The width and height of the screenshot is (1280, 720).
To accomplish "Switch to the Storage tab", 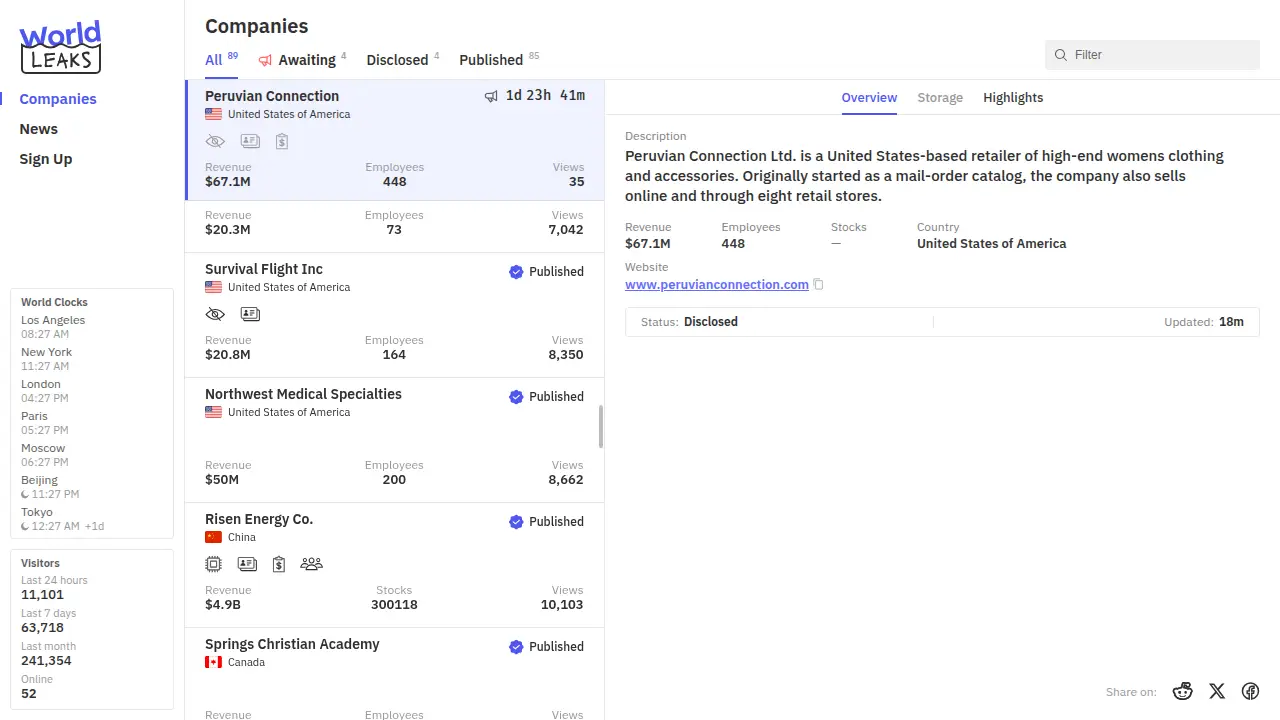I will [939, 98].
